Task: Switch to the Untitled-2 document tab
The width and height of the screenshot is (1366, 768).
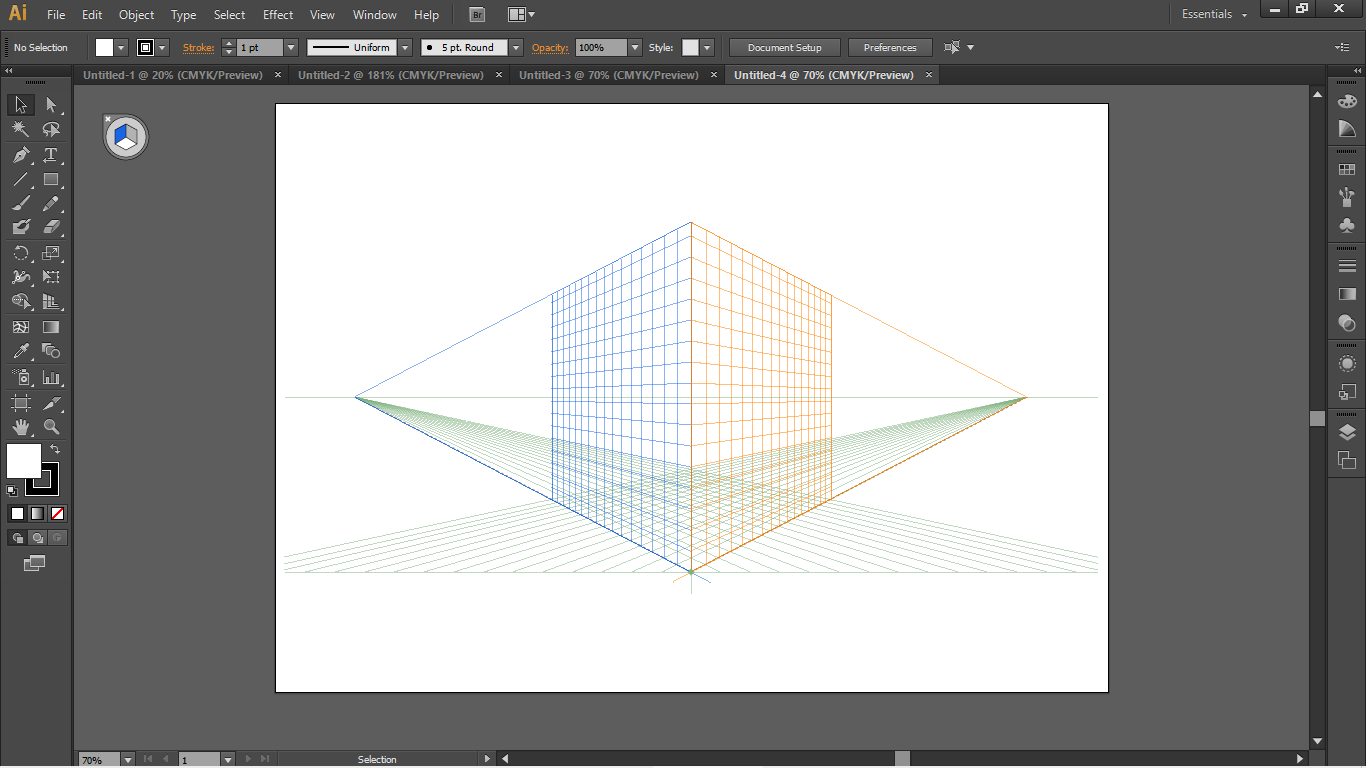Action: coord(390,75)
